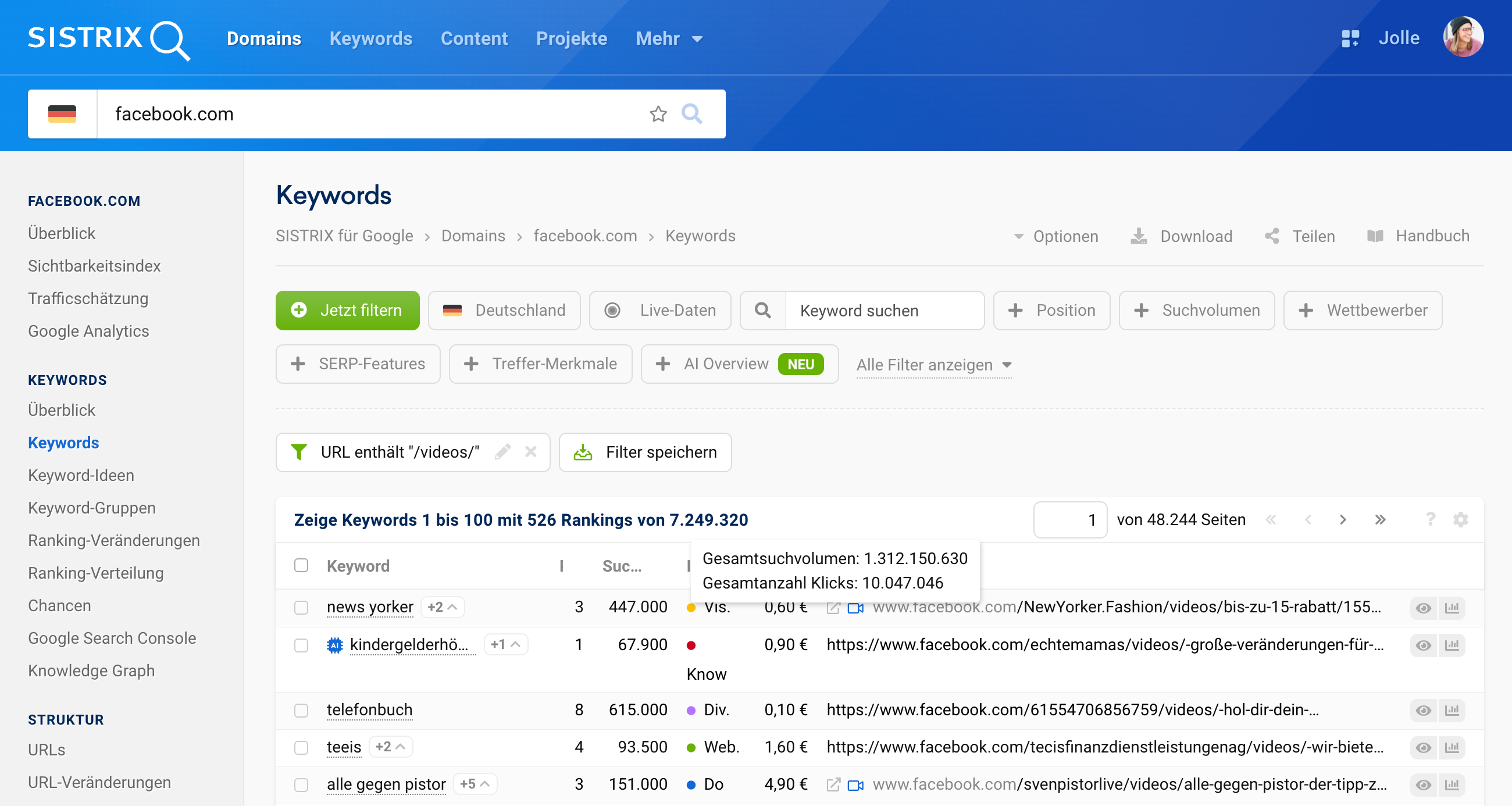Screen dimensions: 1512x806
Task: Check the select-all checkbox in table header
Action: (x=302, y=565)
